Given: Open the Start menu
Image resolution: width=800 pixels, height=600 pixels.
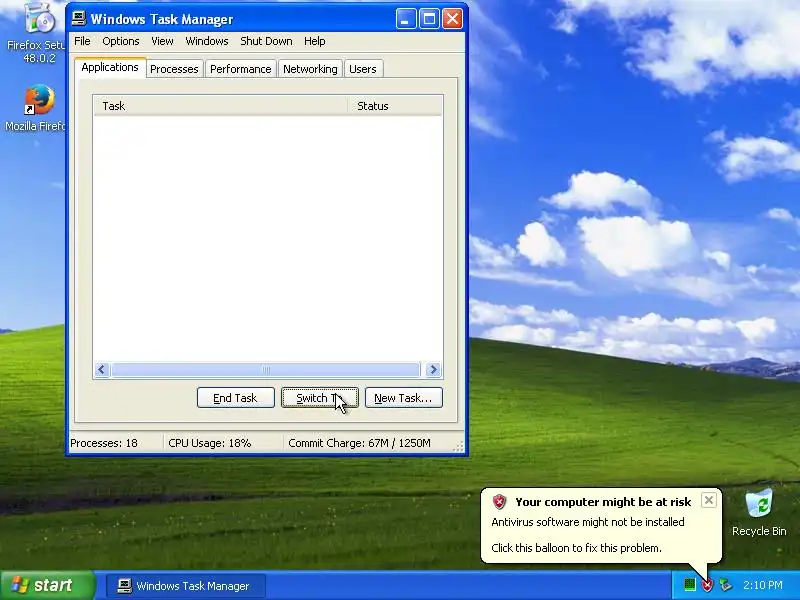Looking at the screenshot, I should click(x=48, y=585).
